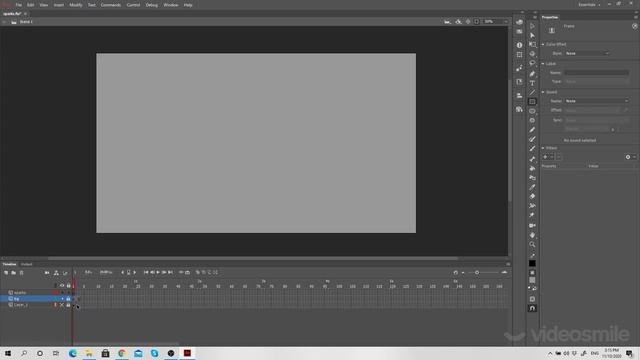Toggle visibility of all timeline layers
This screenshot has width=640, height=360.
click(x=62, y=286)
